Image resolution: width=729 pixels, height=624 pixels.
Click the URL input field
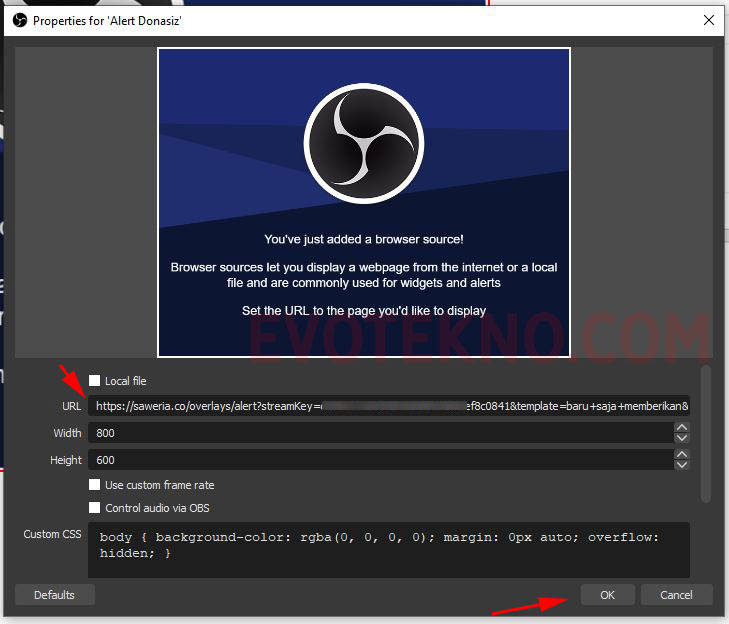(388, 407)
